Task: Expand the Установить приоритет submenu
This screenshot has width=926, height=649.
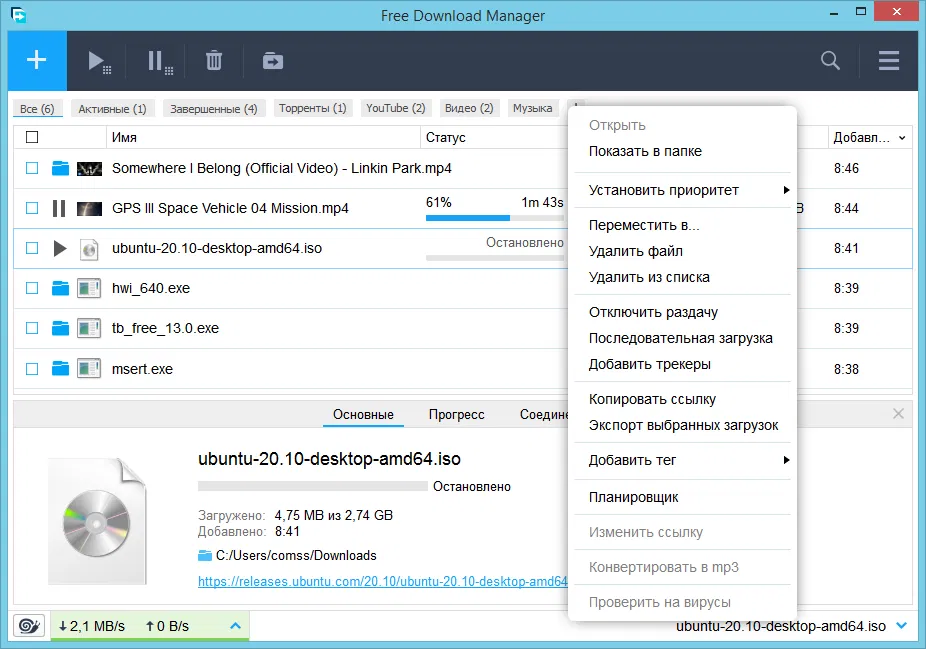Action: (x=682, y=190)
